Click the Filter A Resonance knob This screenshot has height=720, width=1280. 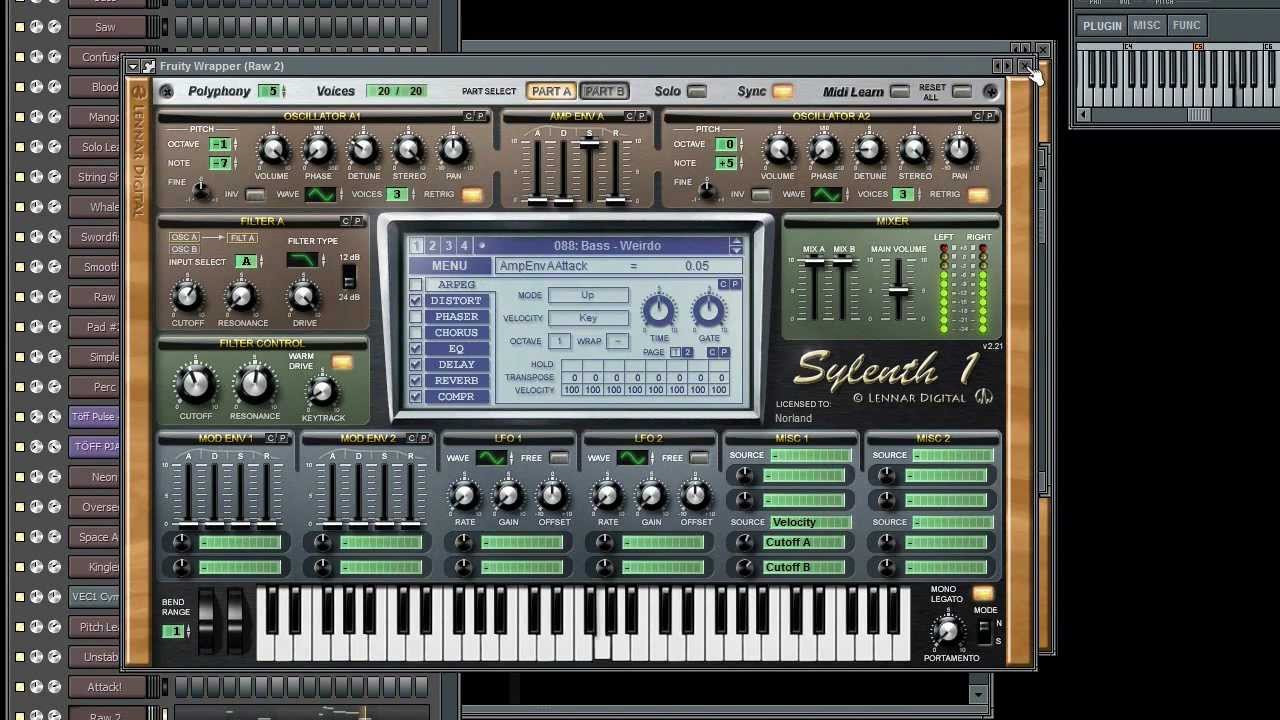(241, 298)
